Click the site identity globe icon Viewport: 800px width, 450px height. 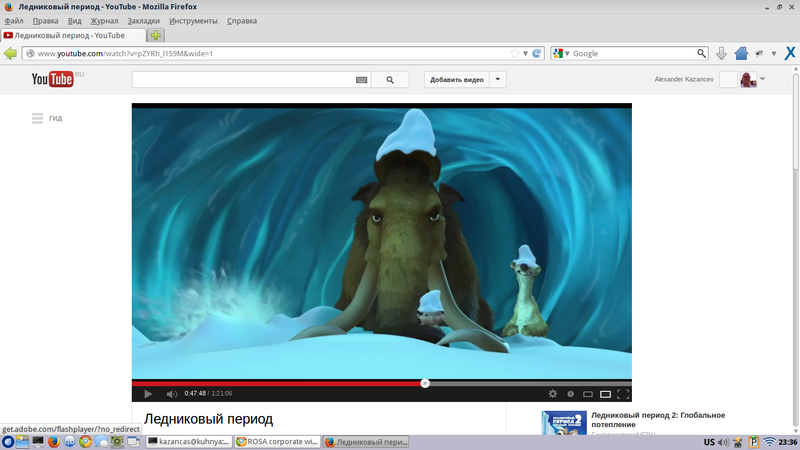point(30,54)
